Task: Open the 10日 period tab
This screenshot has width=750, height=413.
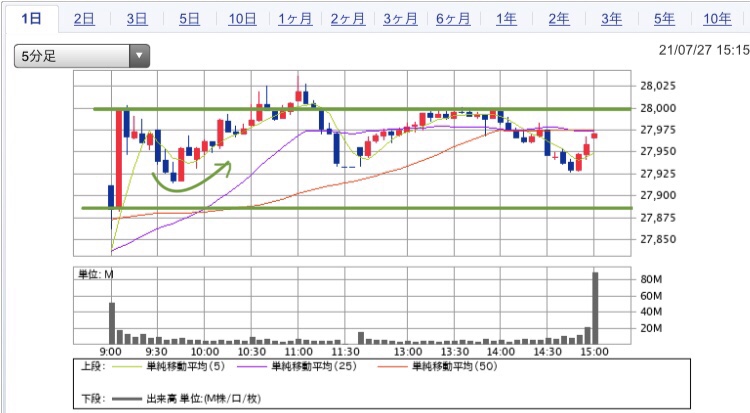Action: [x=242, y=19]
